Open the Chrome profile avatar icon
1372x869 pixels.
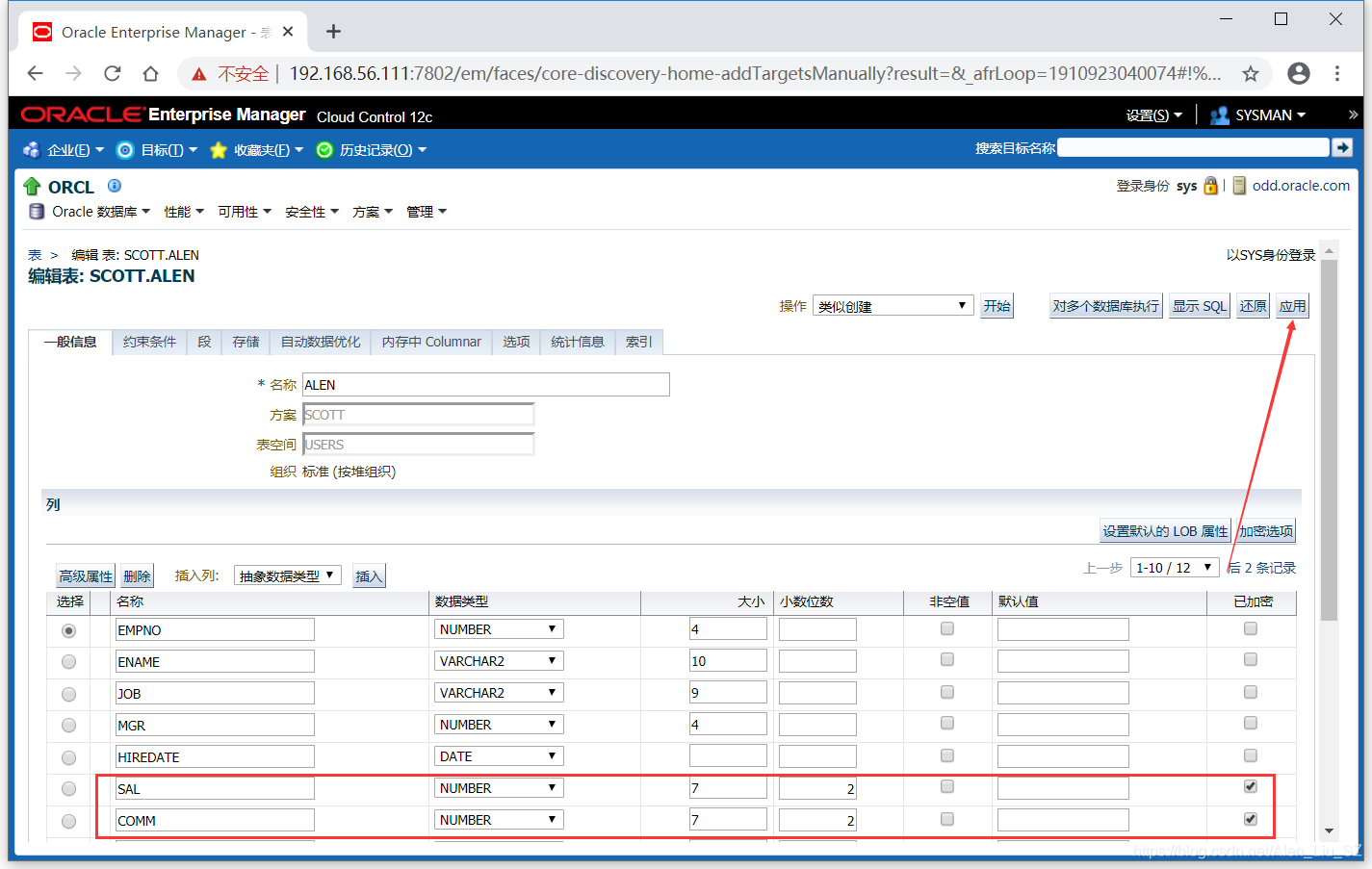(1299, 73)
